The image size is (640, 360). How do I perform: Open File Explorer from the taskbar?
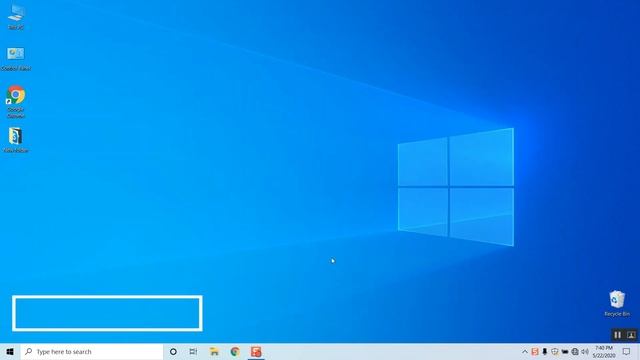(x=214, y=351)
